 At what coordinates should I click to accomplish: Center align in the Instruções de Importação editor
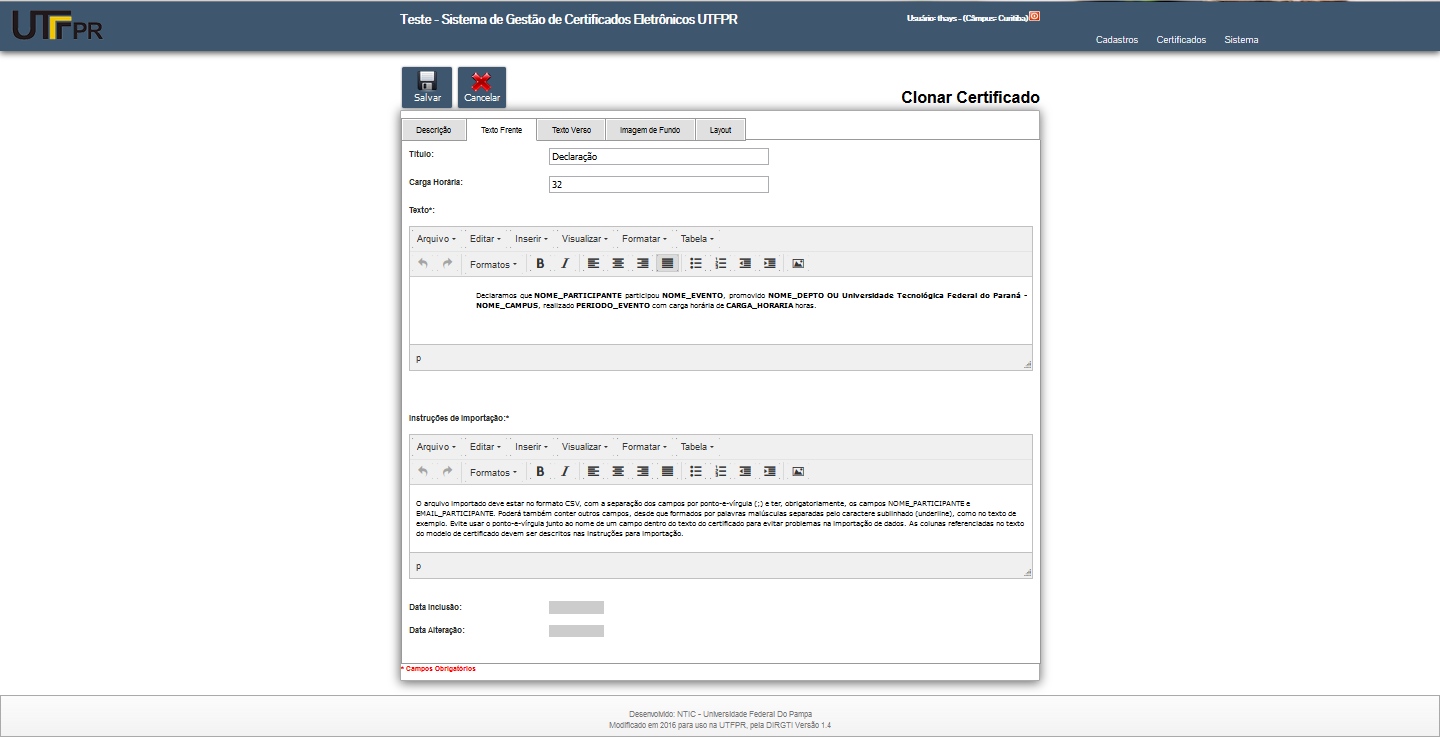pos(618,471)
